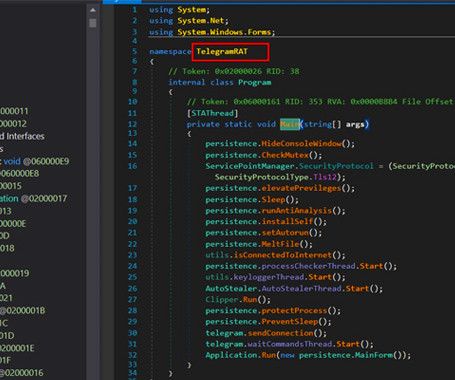455x380 pixels.
Task: Go to isConnectedToInternet method
Action: coord(283,255)
